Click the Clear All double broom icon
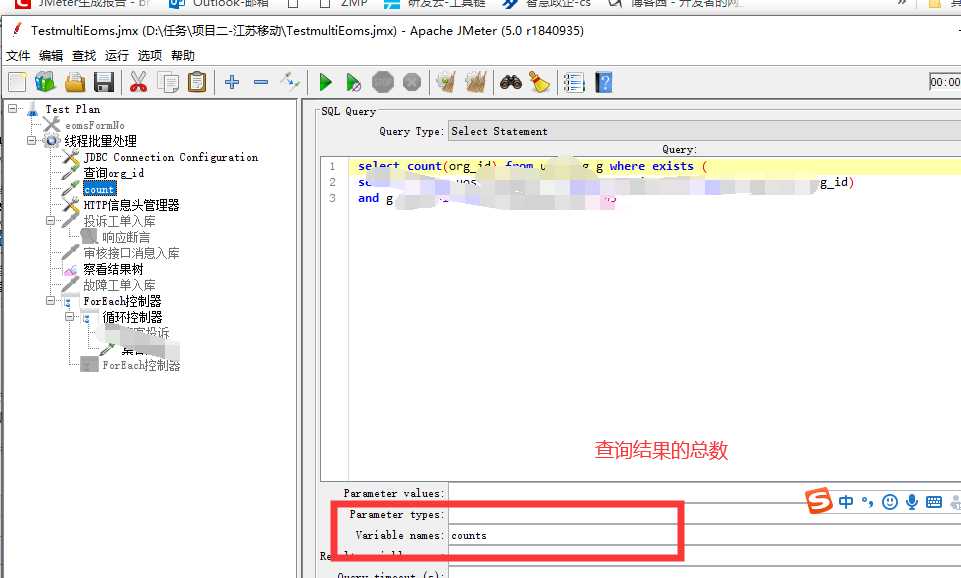This screenshot has height=578, width=961. pyautogui.click(x=476, y=82)
